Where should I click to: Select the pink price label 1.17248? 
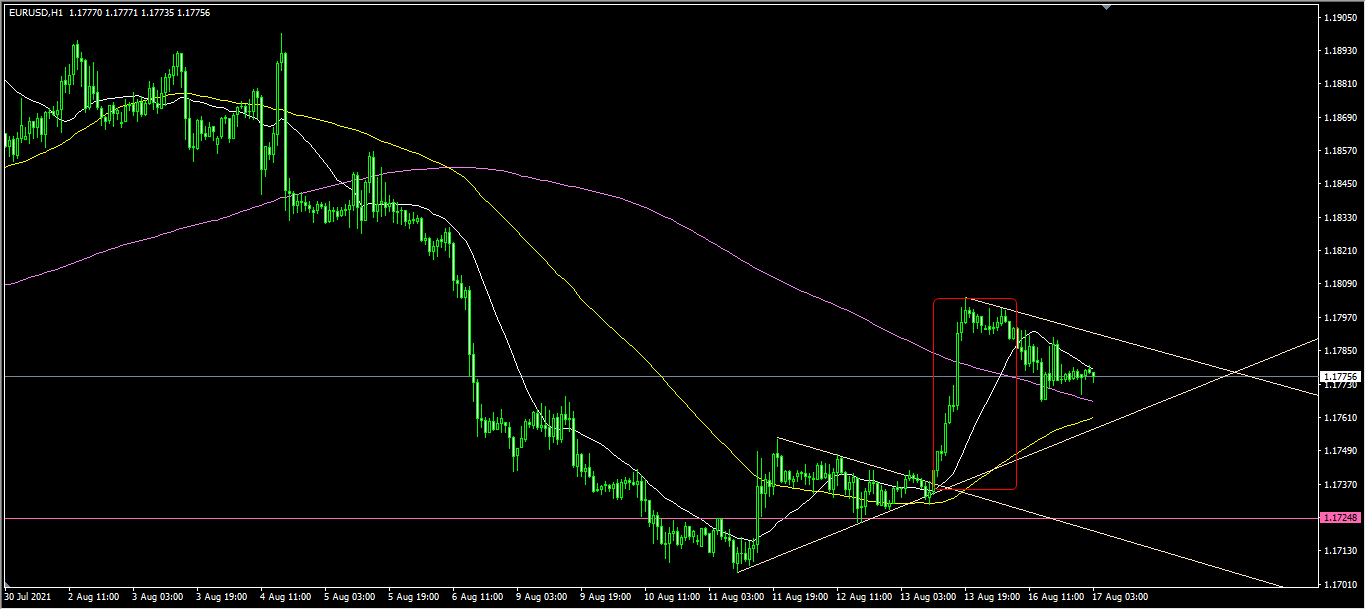click(1340, 518)
